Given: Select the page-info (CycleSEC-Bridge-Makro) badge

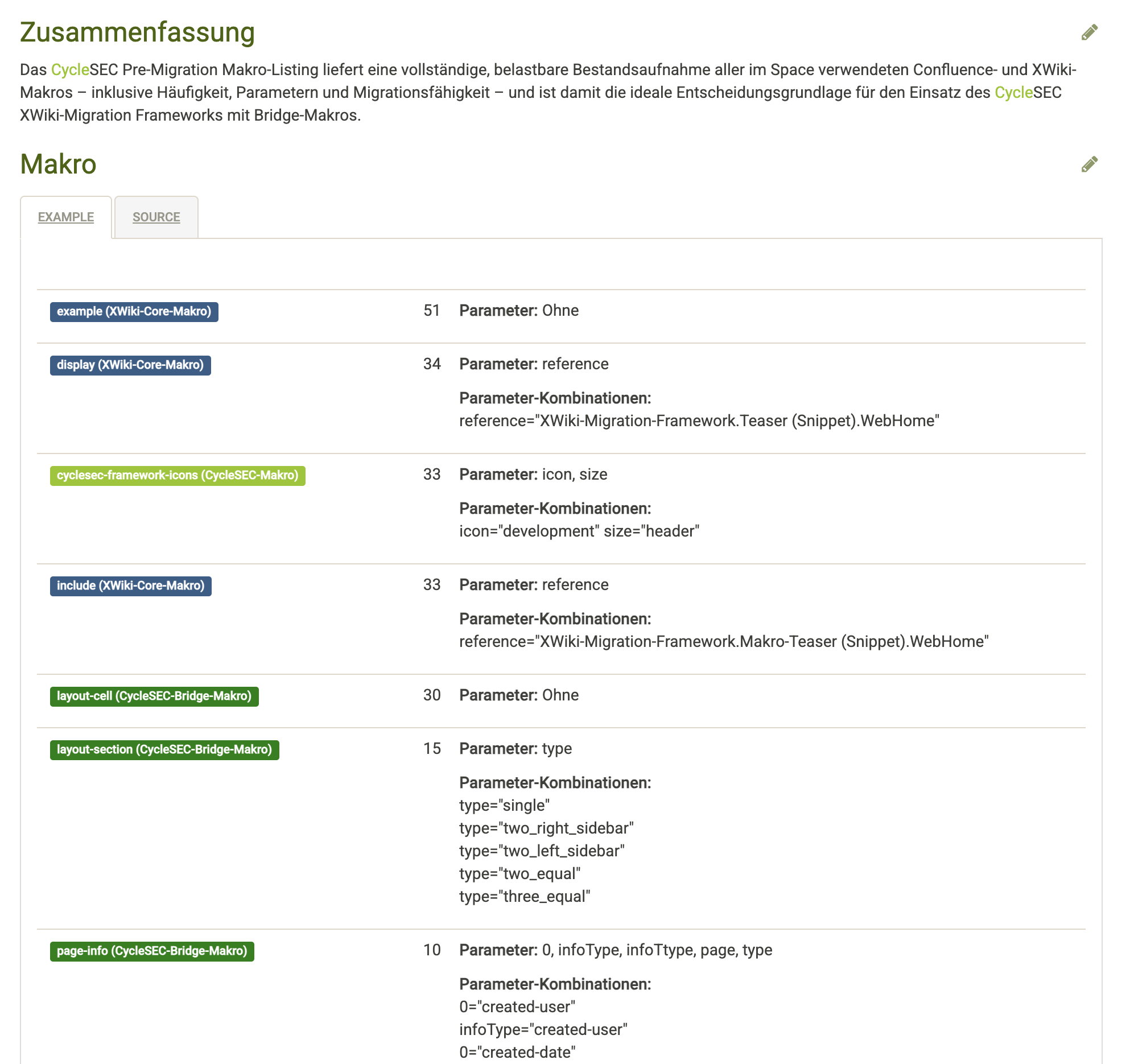Looking at the screenshot, I should [152, 951].
